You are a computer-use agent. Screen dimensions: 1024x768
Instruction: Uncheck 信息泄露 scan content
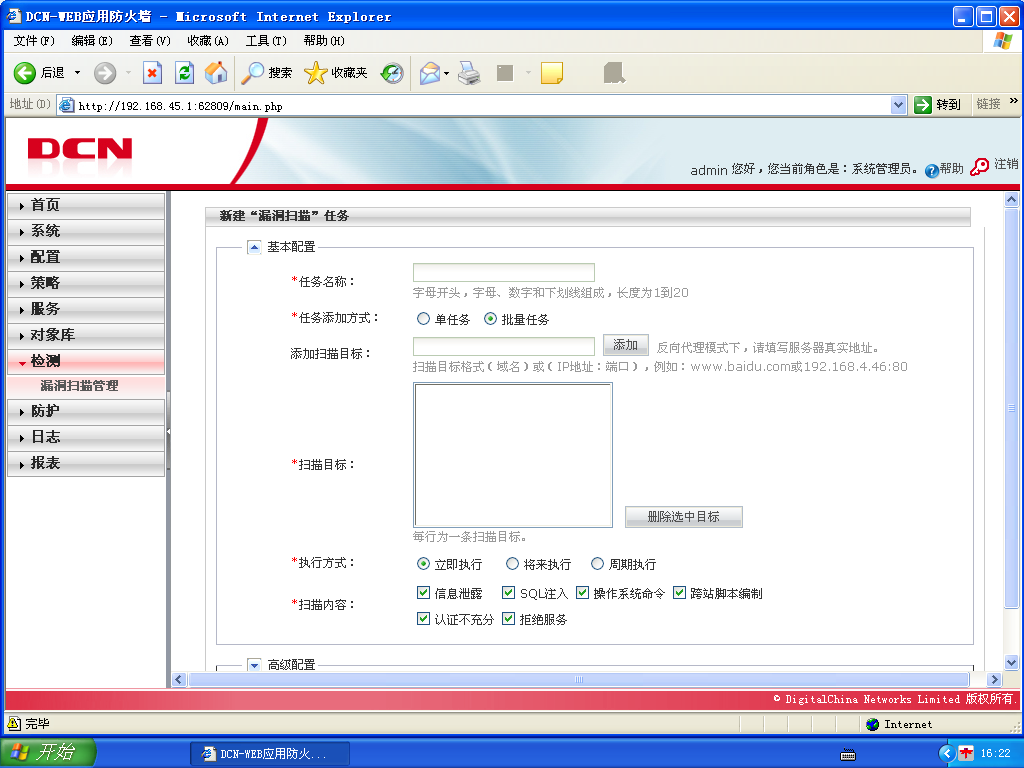pyautogui.click(x=423, y=592)
